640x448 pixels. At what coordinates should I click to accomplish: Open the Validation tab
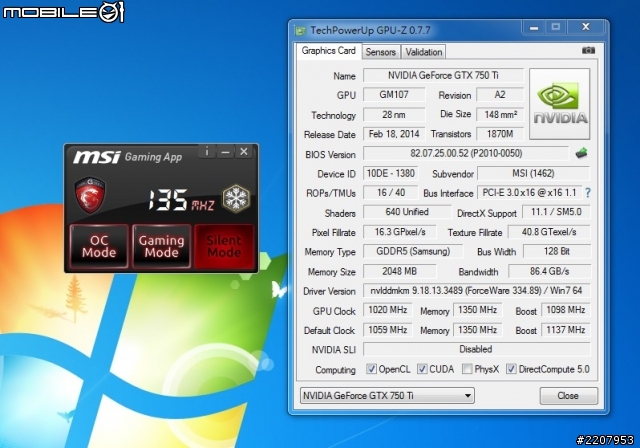(424, 52)
